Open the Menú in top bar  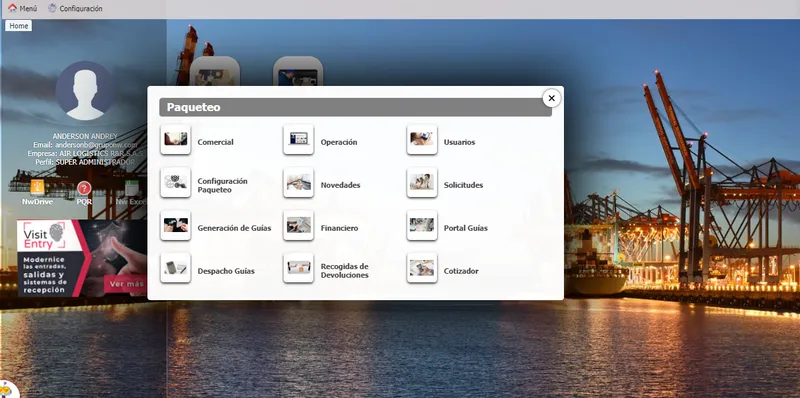tap(22, 9)
